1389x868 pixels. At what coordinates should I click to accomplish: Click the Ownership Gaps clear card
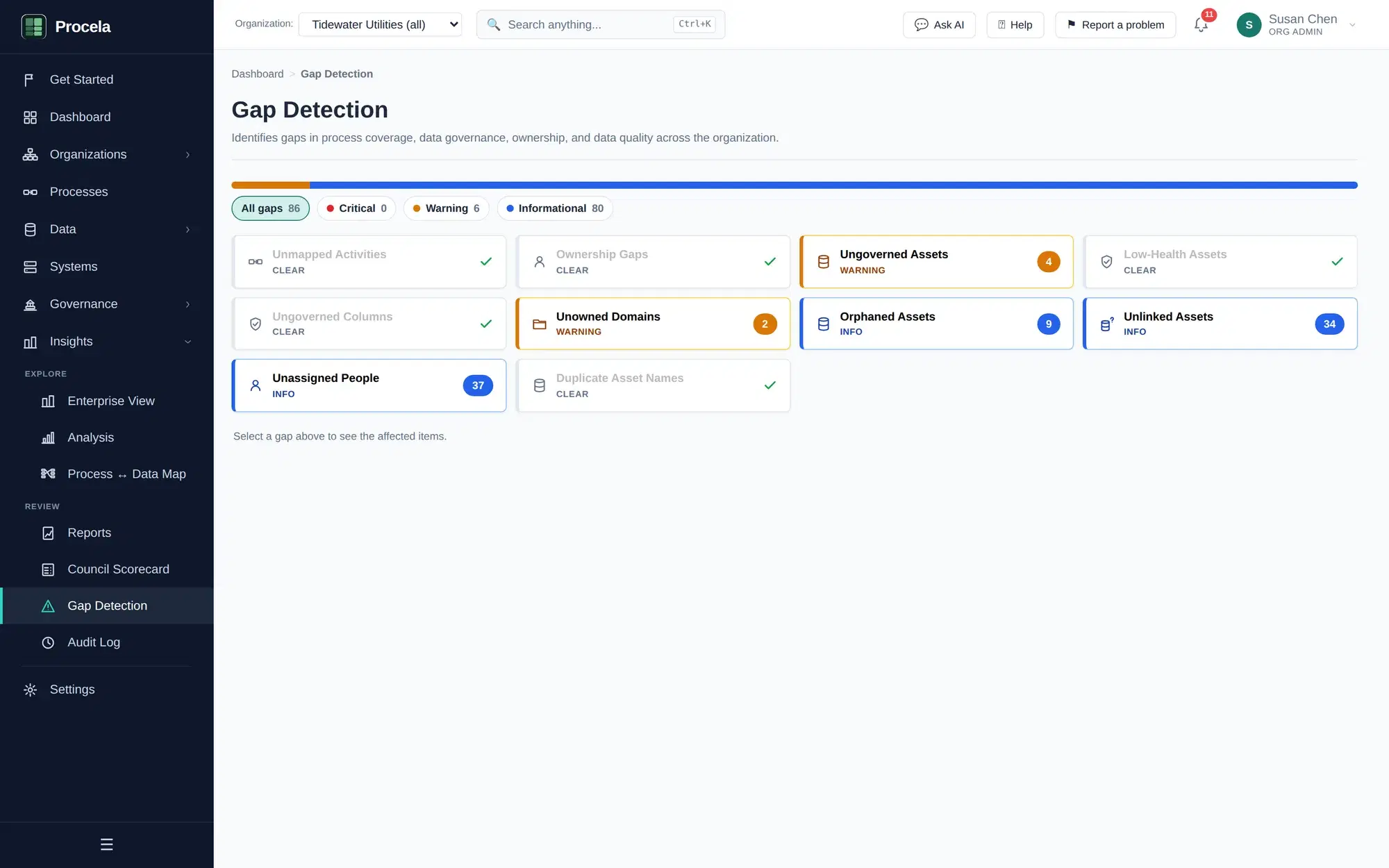click(x=653, y=262)
